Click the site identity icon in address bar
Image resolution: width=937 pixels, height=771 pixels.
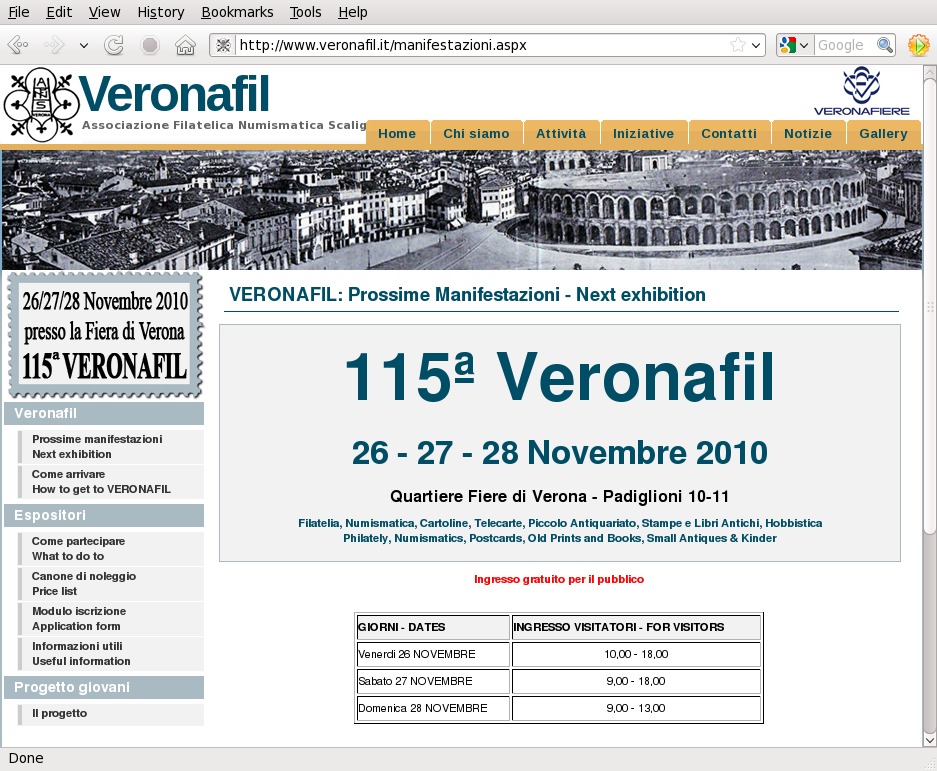click(x=223, y=45)
